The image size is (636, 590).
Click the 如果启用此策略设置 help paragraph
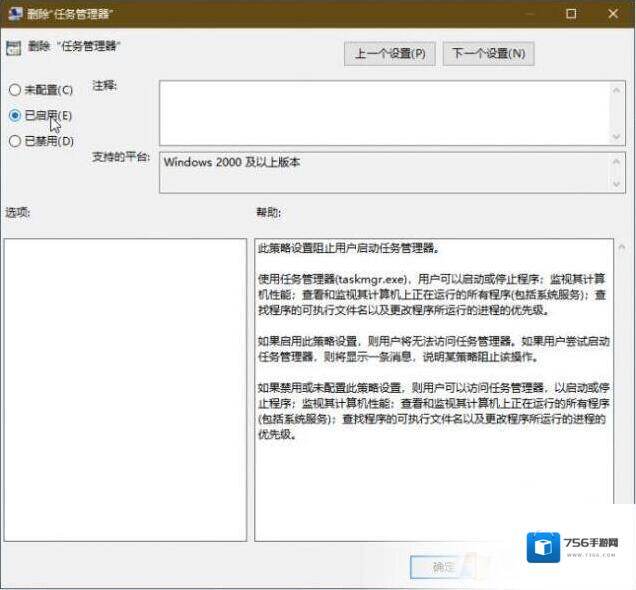coord(434,349)
